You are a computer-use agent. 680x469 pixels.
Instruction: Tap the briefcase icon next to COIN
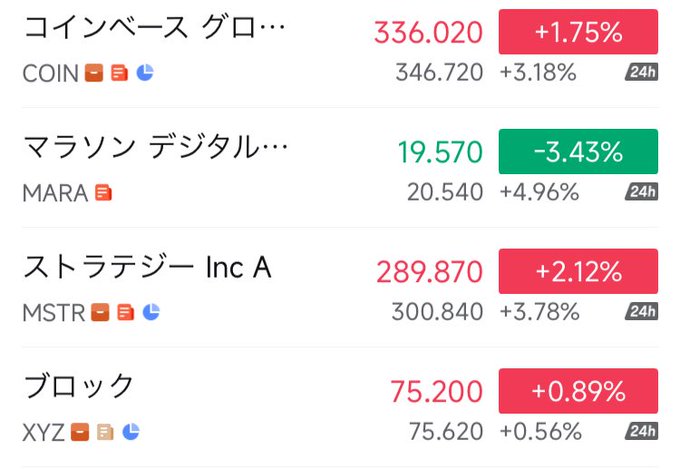(94, 73)
